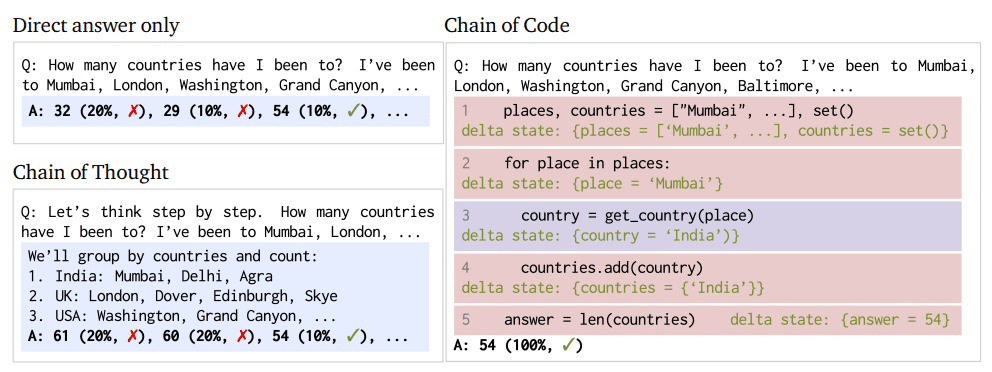This screenshot has width=992, height=372.
Task: Click the green checkmark after 54 (100%
Action: point(568,345)
